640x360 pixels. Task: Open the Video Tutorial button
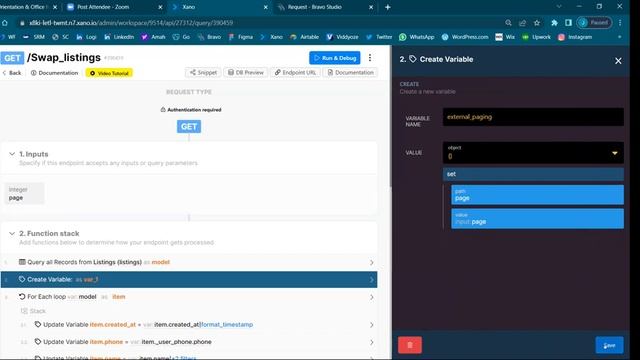point(109,73)
